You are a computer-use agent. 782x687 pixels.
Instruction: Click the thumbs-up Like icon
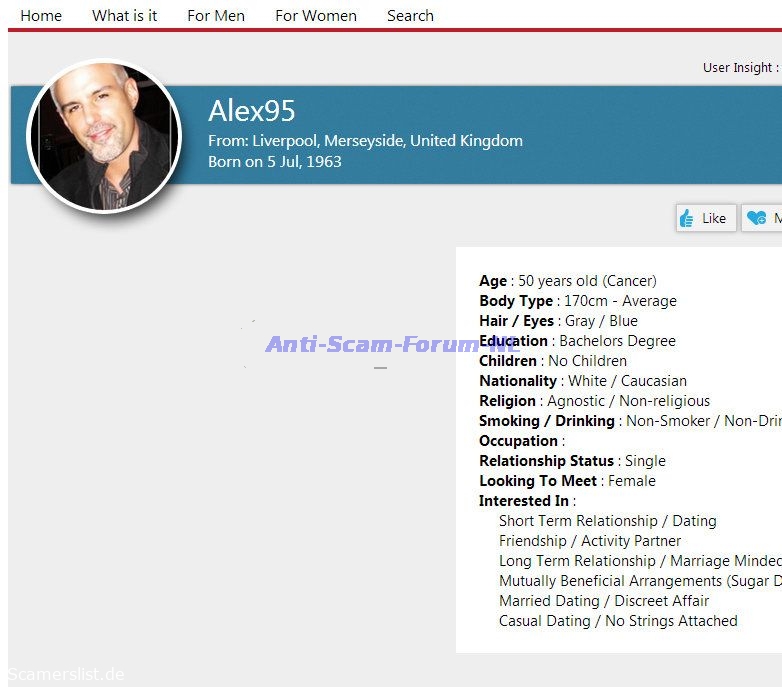point(687,218)
